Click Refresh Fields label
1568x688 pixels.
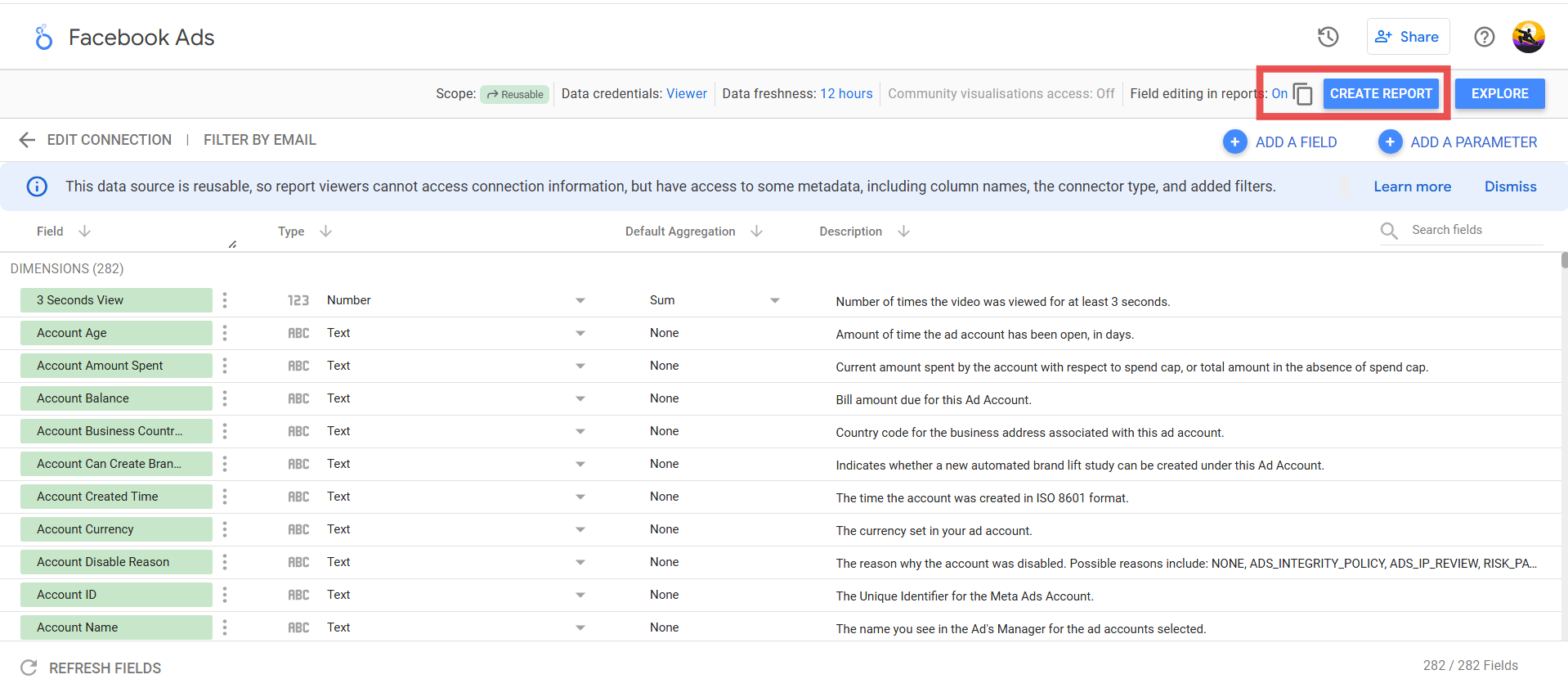pyautogui.click(x=105, y=668)
